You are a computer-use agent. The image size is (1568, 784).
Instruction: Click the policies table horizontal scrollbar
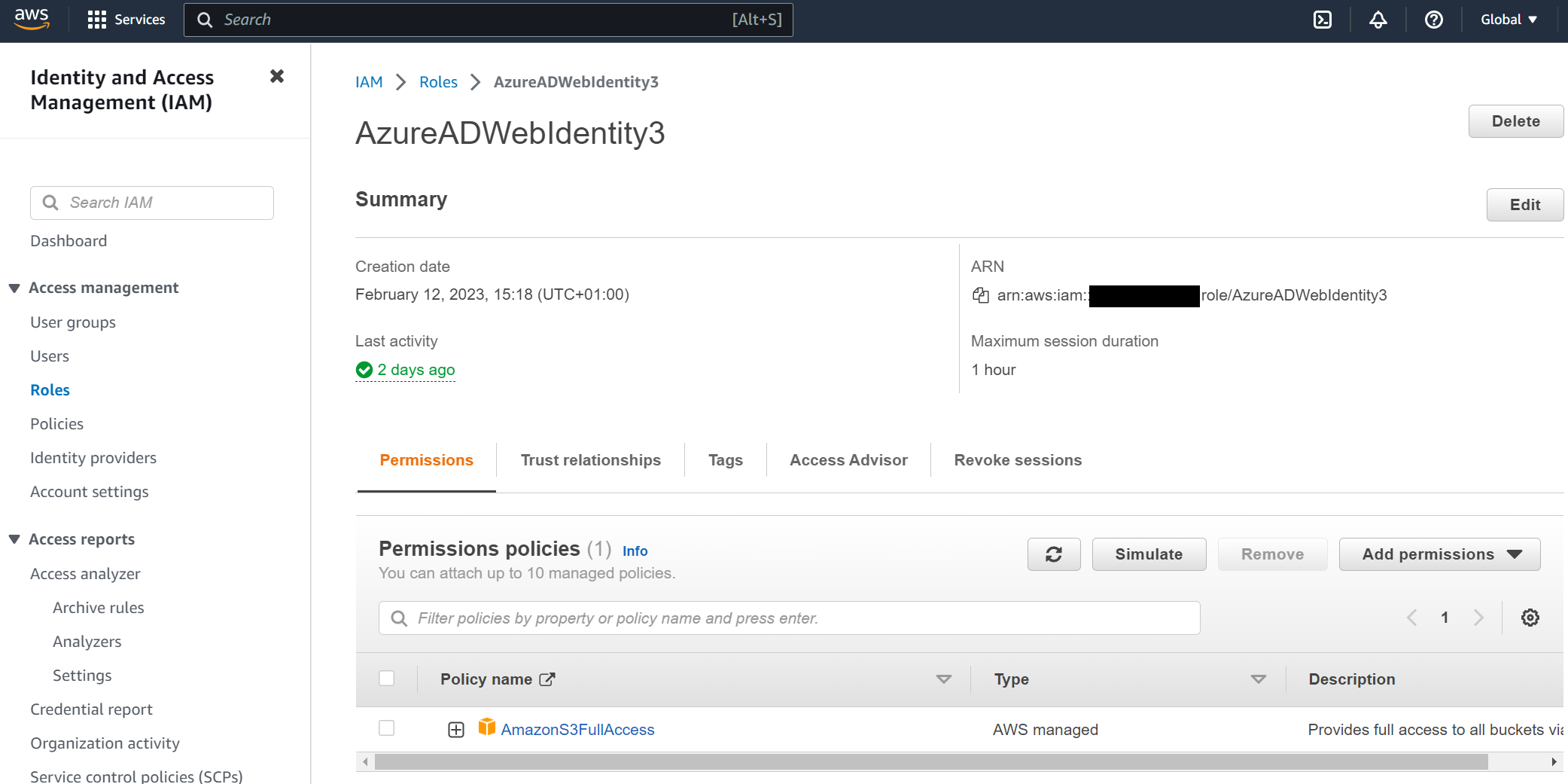pyautogui.click(x=931, y=762)
